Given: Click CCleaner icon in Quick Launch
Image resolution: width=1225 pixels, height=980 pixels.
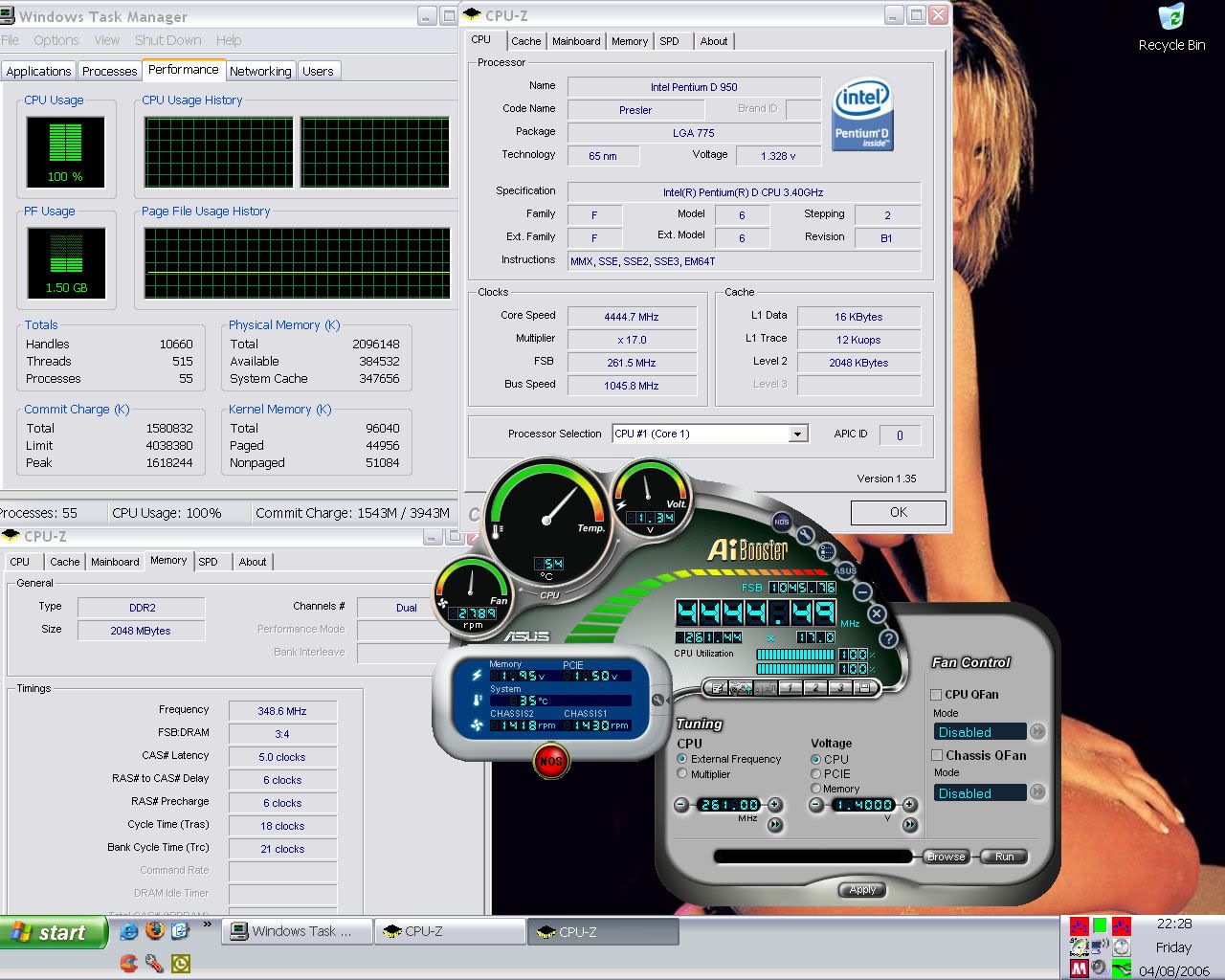Looking at the screenshot, I should tap(129, 963).
